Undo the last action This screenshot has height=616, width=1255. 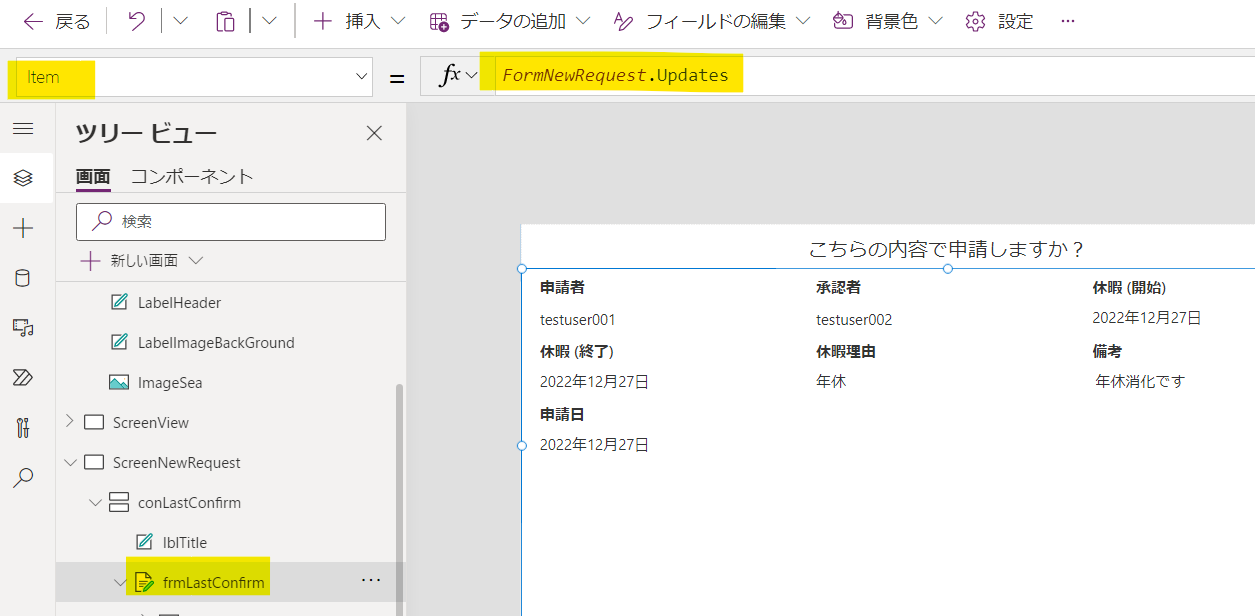coord(137,21)
